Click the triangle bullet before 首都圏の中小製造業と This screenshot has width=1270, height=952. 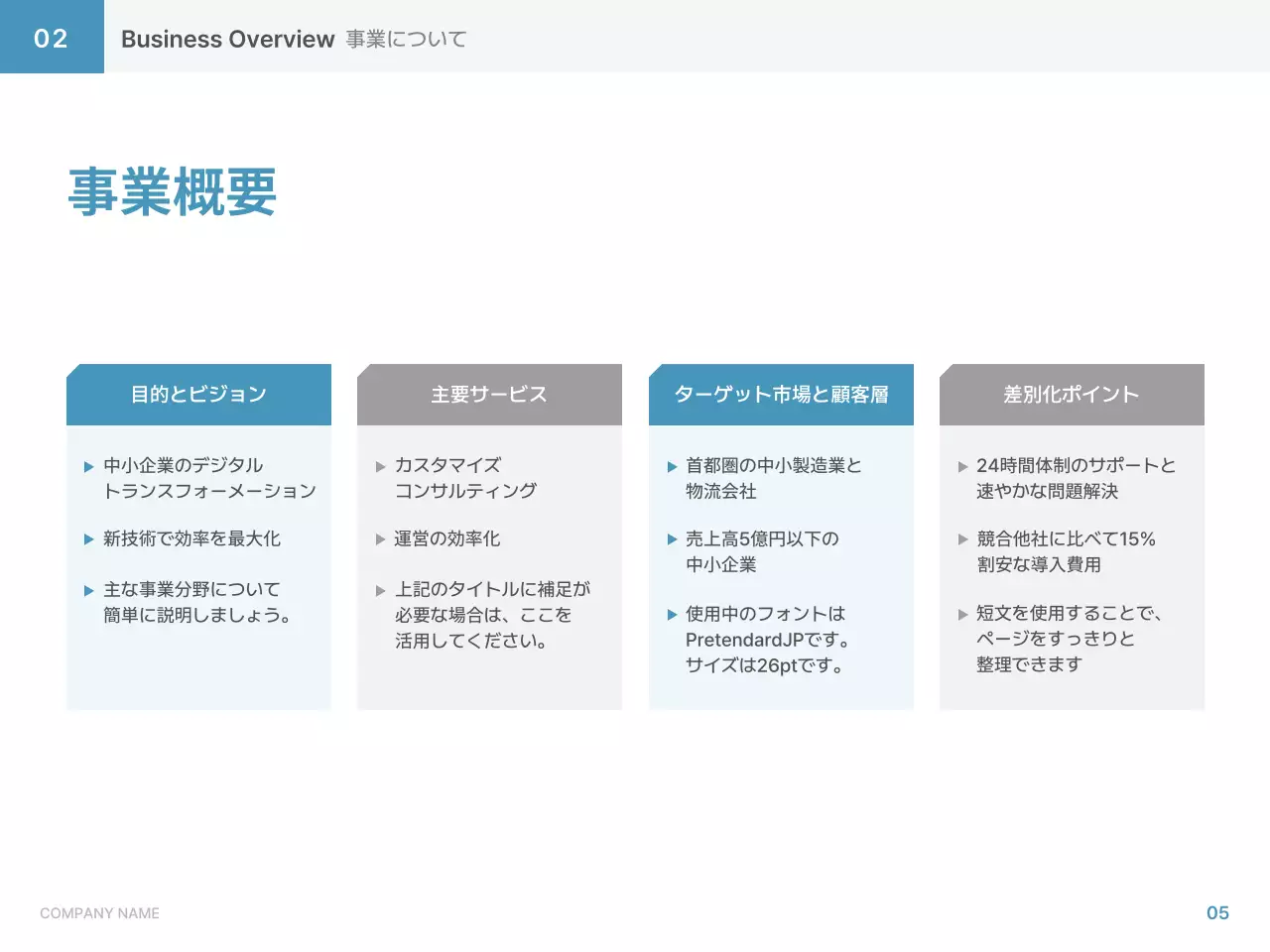(x=671, y=465)
